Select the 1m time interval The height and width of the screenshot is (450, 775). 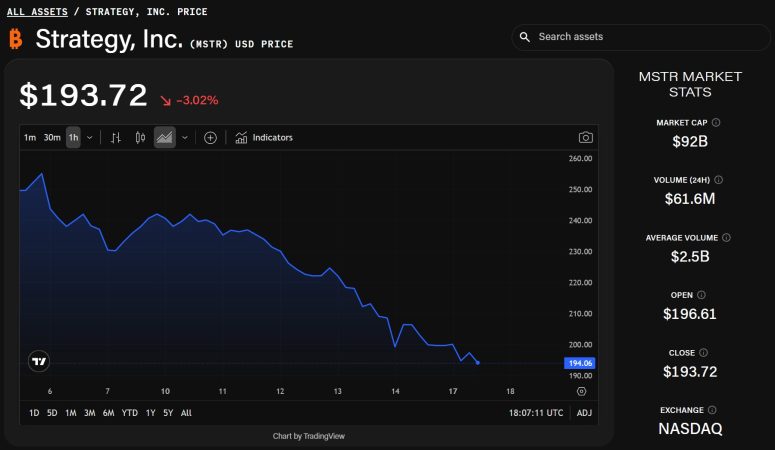(30, 138)
